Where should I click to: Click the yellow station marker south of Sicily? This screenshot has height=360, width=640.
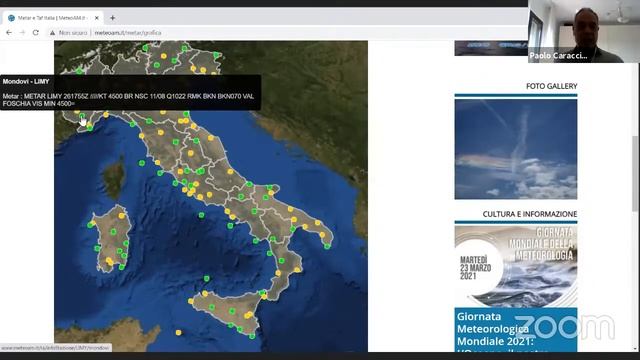click(178, 333)
